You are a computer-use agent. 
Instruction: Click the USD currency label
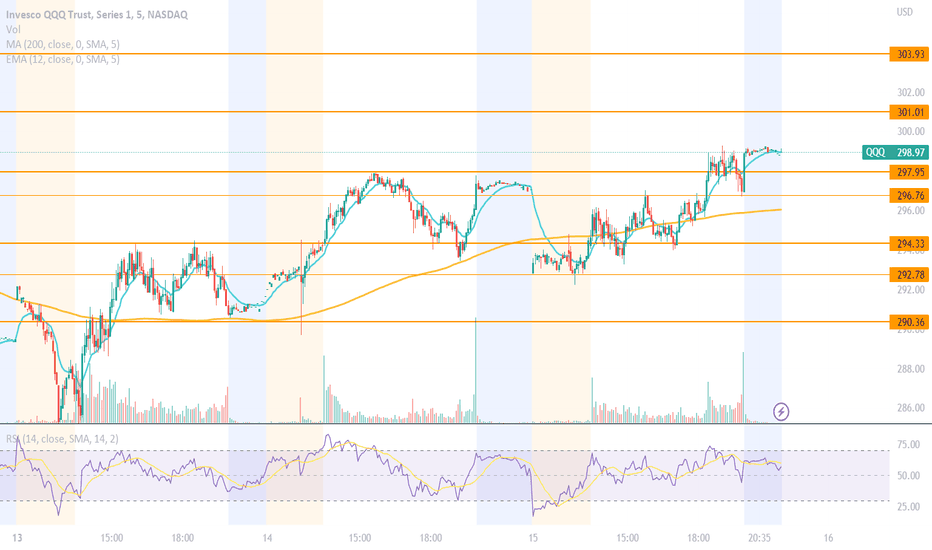pyautogui.click(x=904, y=12)
